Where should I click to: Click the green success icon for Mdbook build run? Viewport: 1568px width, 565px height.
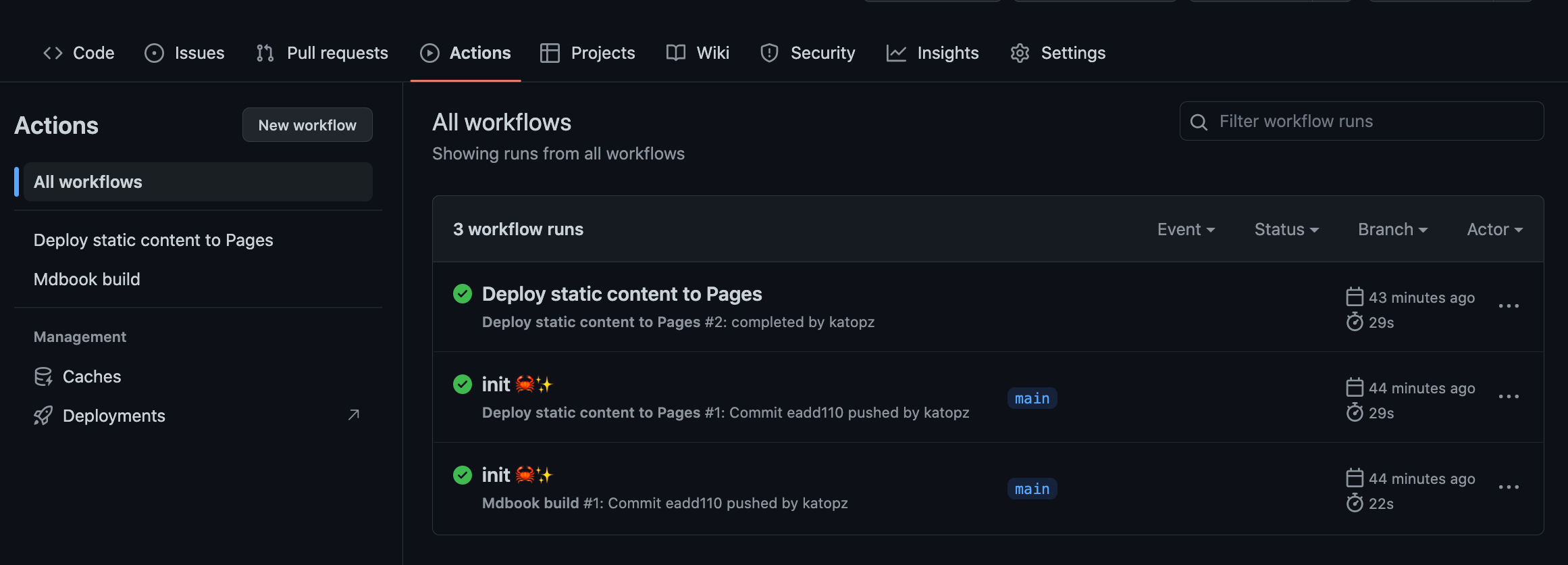point(463,475)
